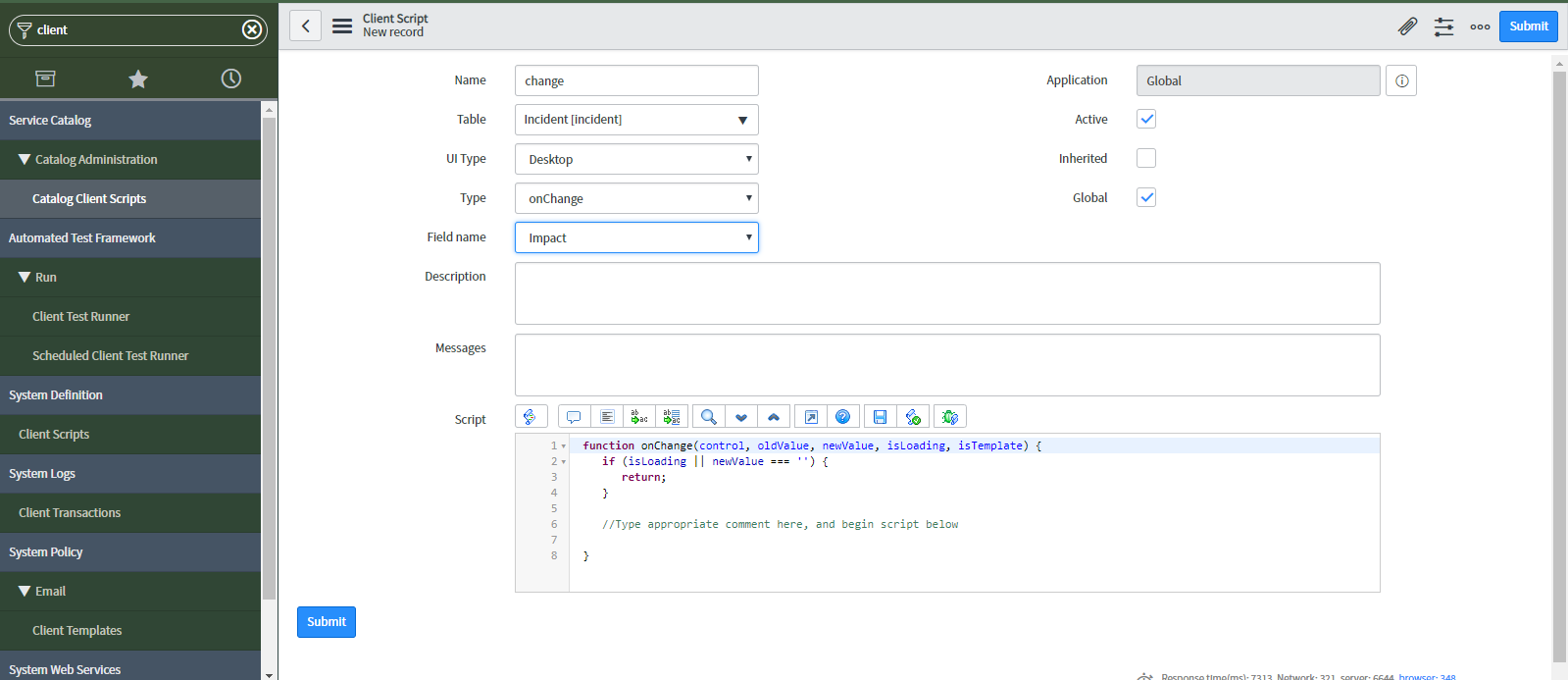Image resolution: width=1568 pixels, height=680 pixels.
Task: Click the browser response time link
Action: [x=1427, y=676]
